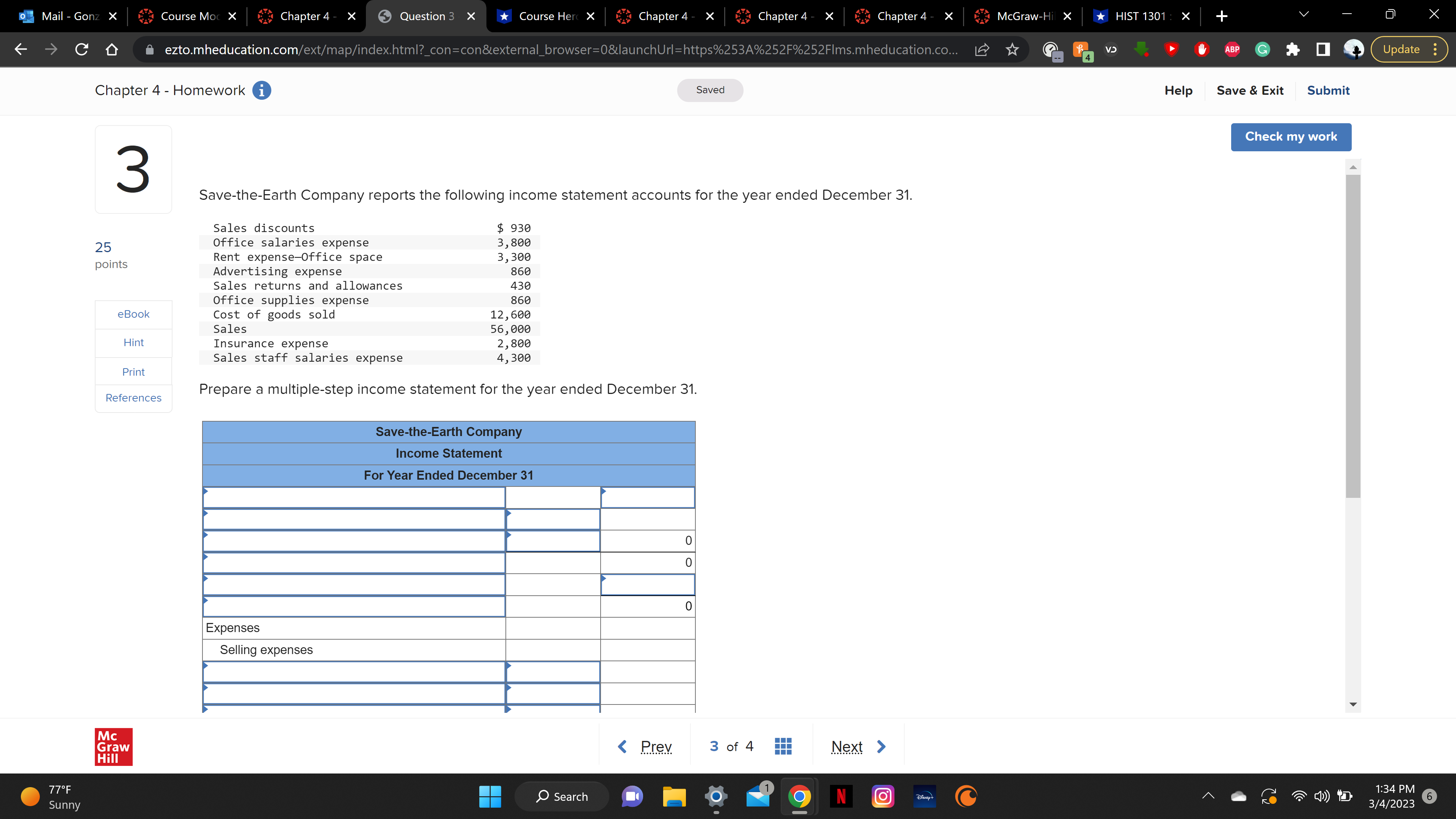The image size is (1456, 819).
Task: Open browser Extensions puzzle icon
Action: 1293,50
